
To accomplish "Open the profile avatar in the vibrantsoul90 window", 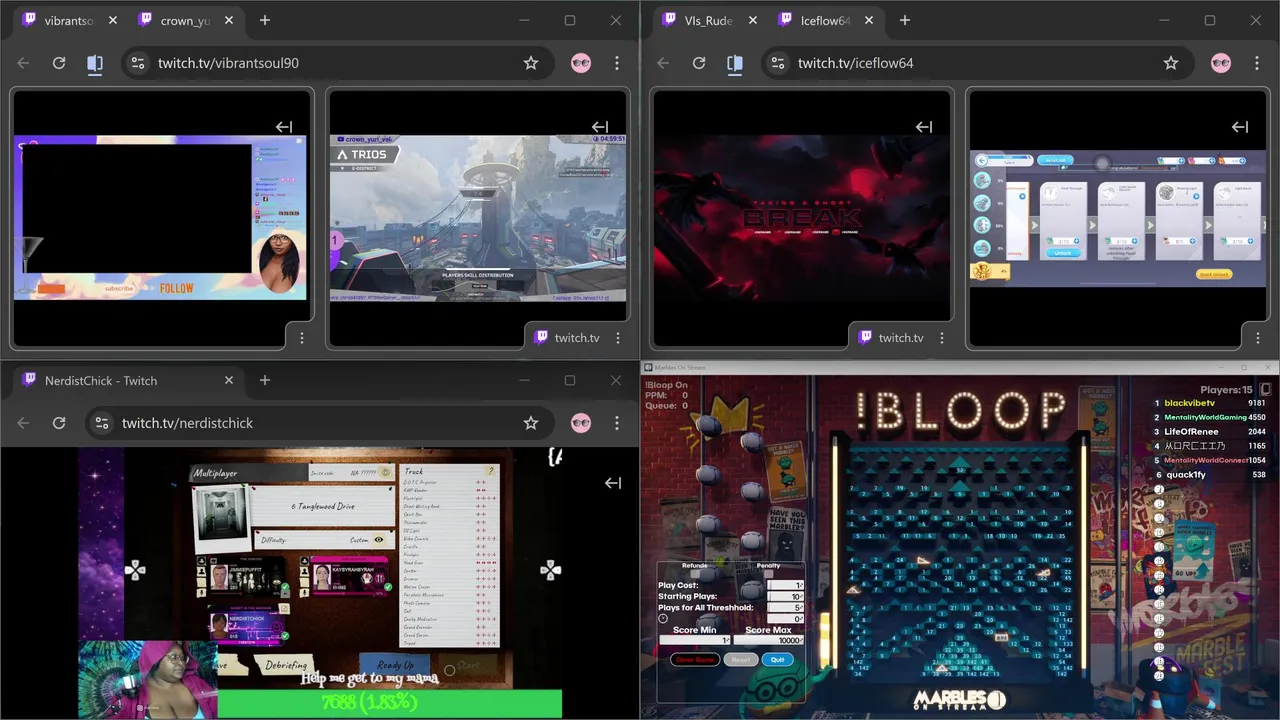I will pos(581,63).
